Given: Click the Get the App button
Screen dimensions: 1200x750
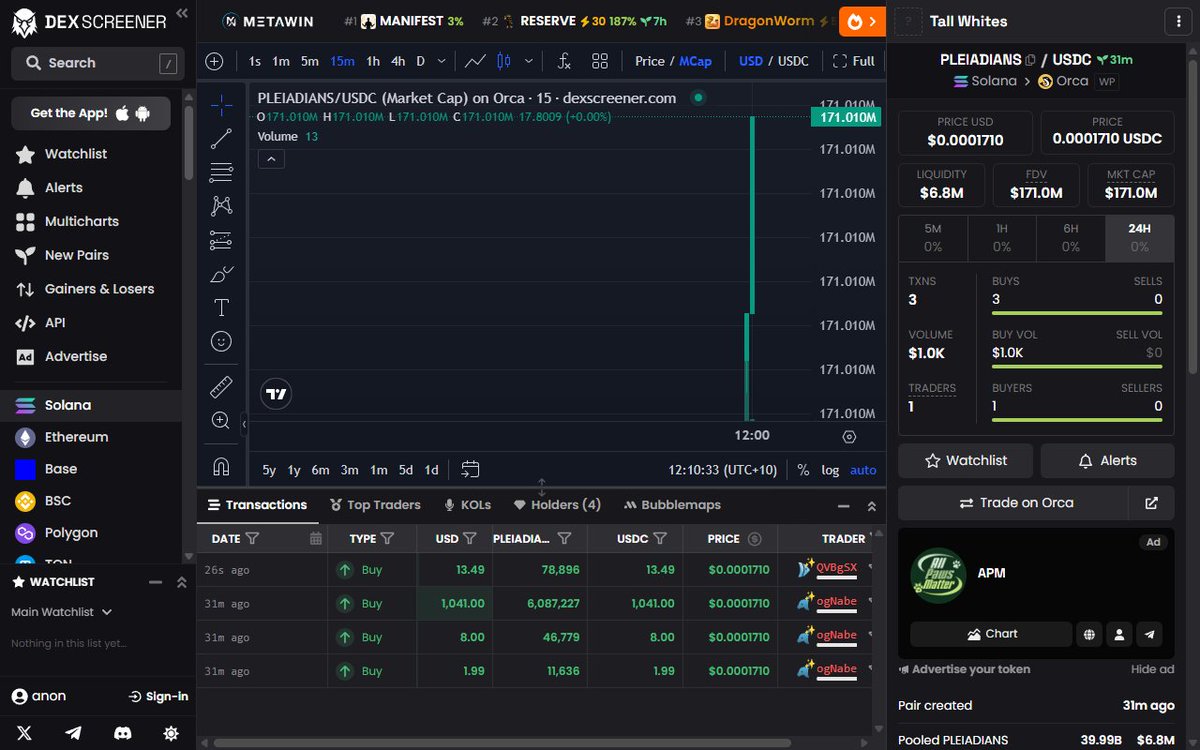Looking at the screenshot, I should pos(91,113).
